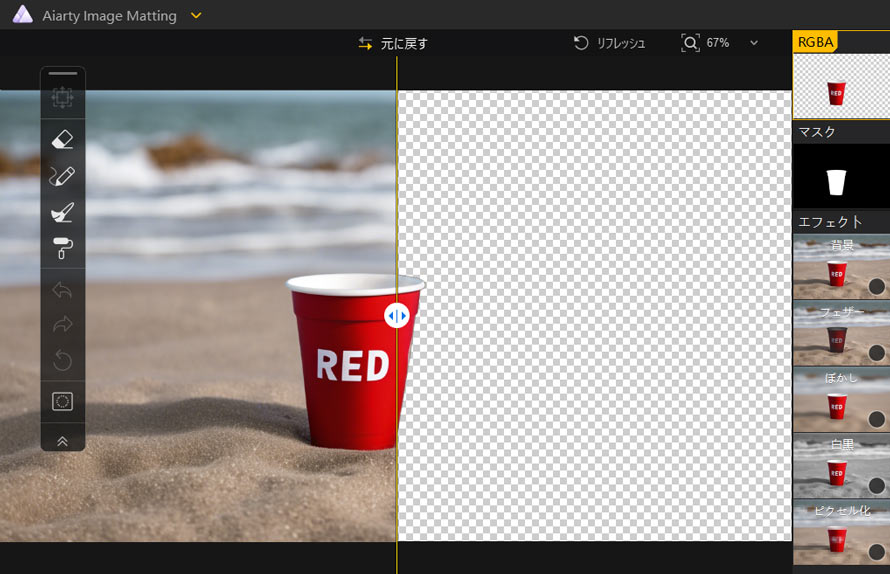Toggle the フェザー effect circle
Screen dimensions: 890x574
(x=877, y=353)
